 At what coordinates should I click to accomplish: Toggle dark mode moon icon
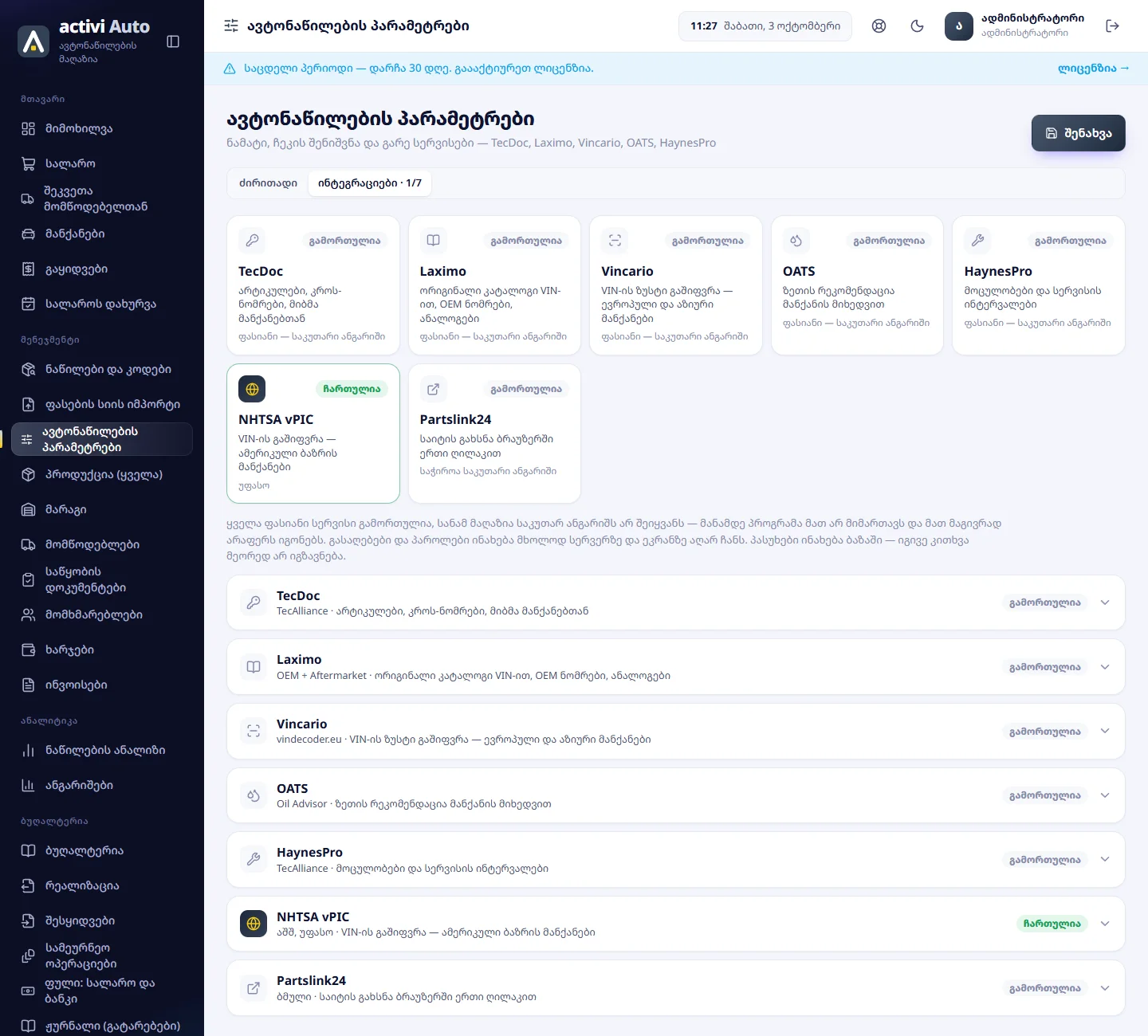pos(917,26)
